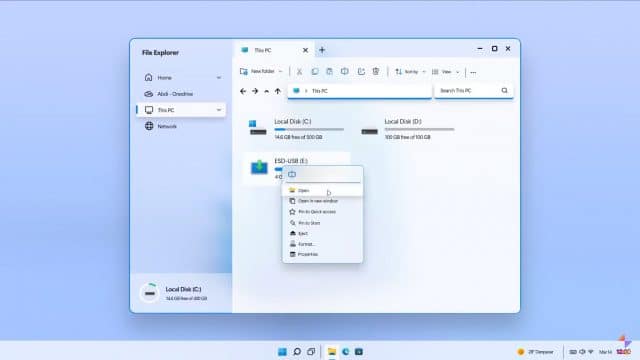Click Local Disk (D:) storage usage bar
640x360 pixels.
[419, 129]
